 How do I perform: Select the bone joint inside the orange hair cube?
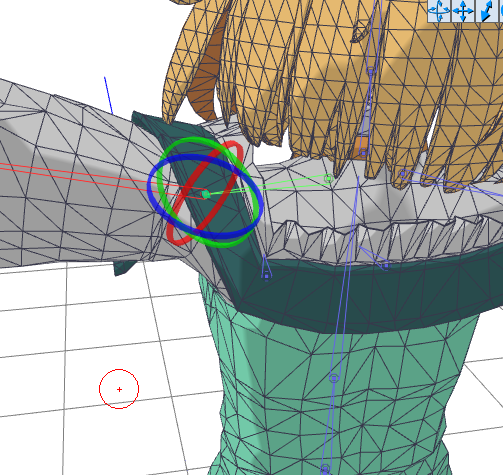pos(363,153)
